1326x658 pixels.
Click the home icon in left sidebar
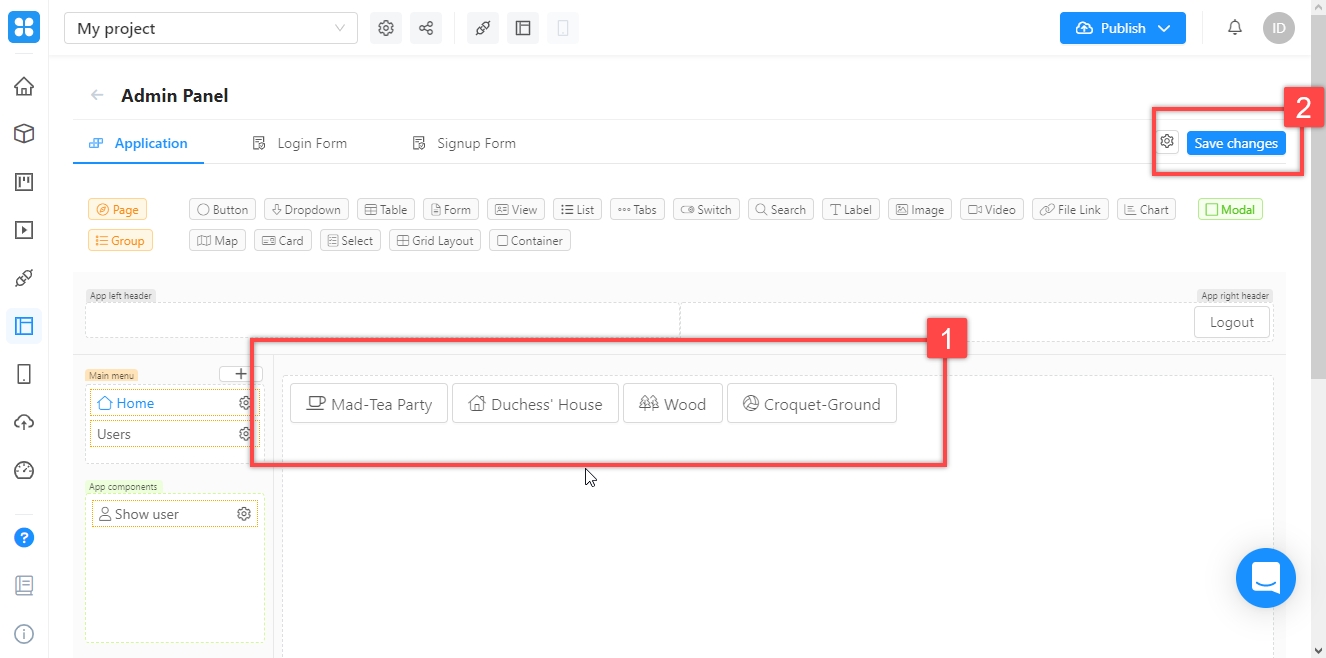pos(24,86)
